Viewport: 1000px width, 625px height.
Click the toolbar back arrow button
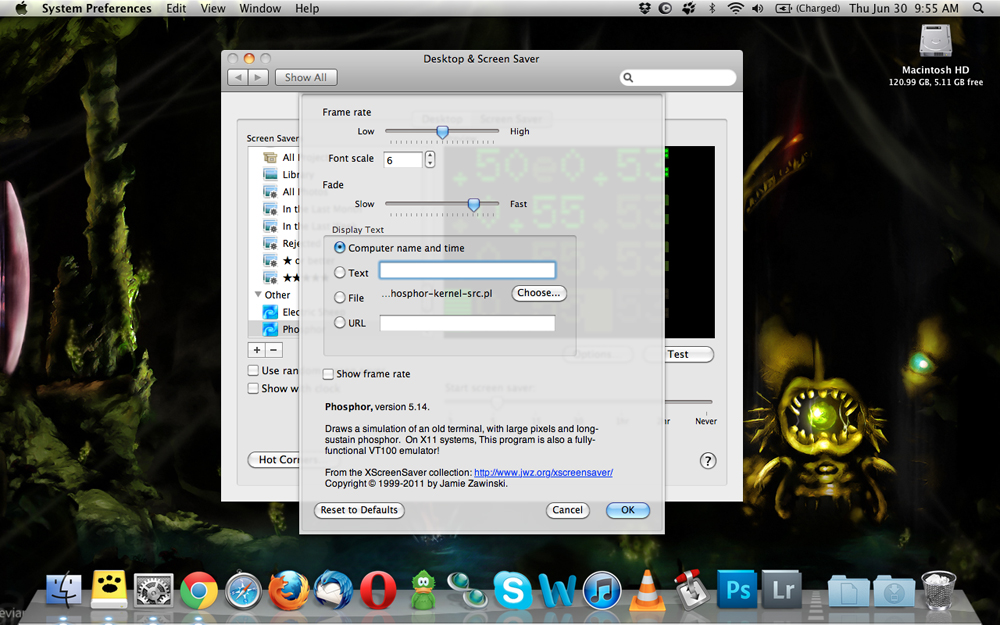238,77
